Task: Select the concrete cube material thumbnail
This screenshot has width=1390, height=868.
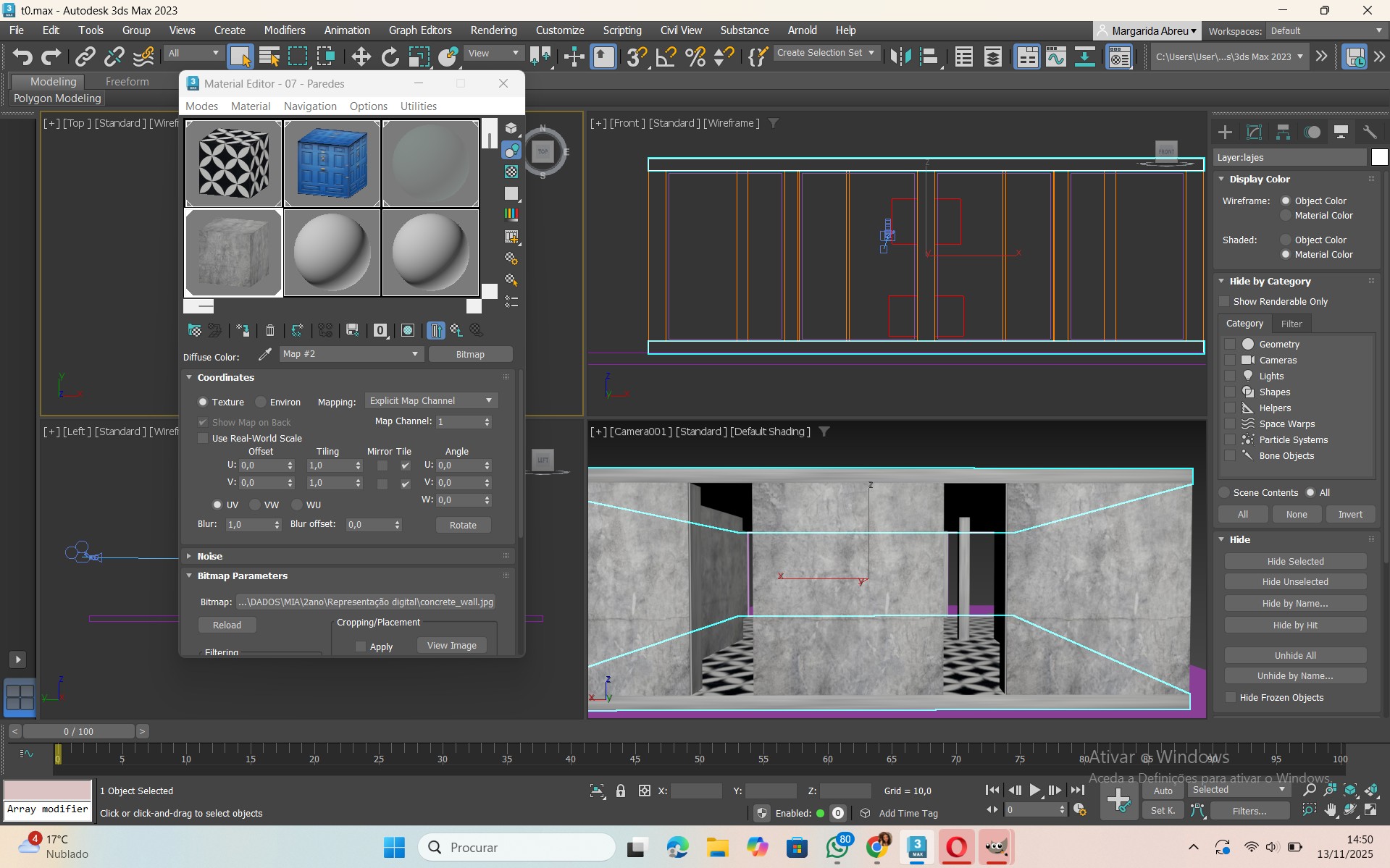Action: (233, 253)
